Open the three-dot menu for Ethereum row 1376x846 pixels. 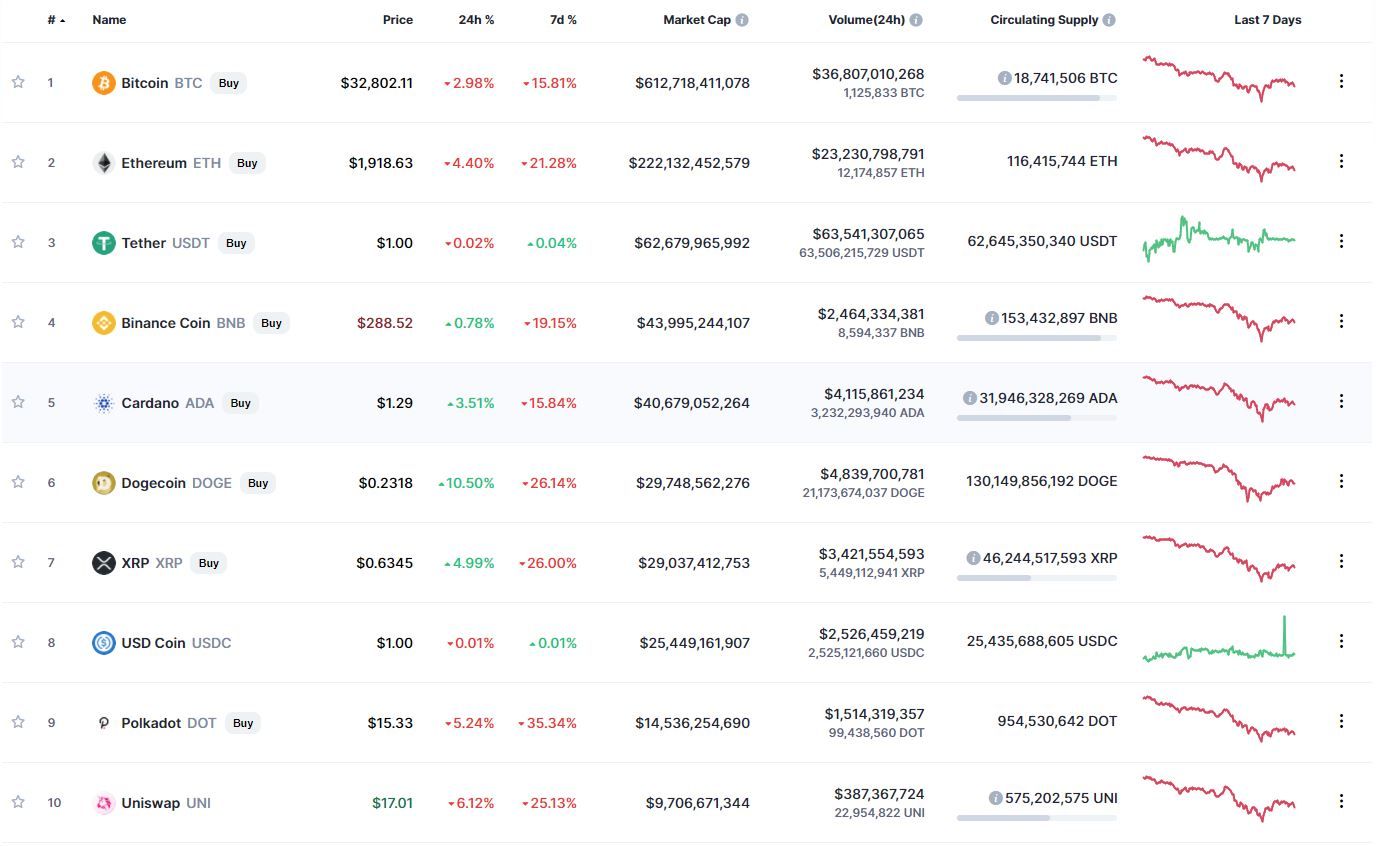(x=1341, y=161)
